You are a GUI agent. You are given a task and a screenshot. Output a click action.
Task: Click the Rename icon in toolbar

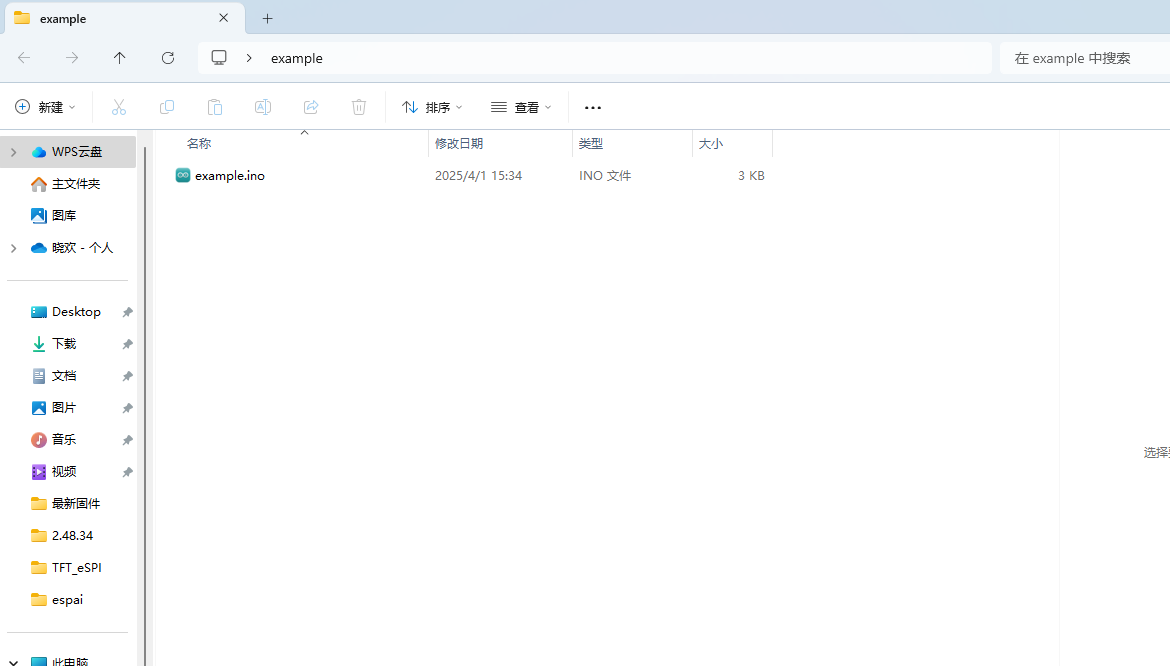(263, 107)
